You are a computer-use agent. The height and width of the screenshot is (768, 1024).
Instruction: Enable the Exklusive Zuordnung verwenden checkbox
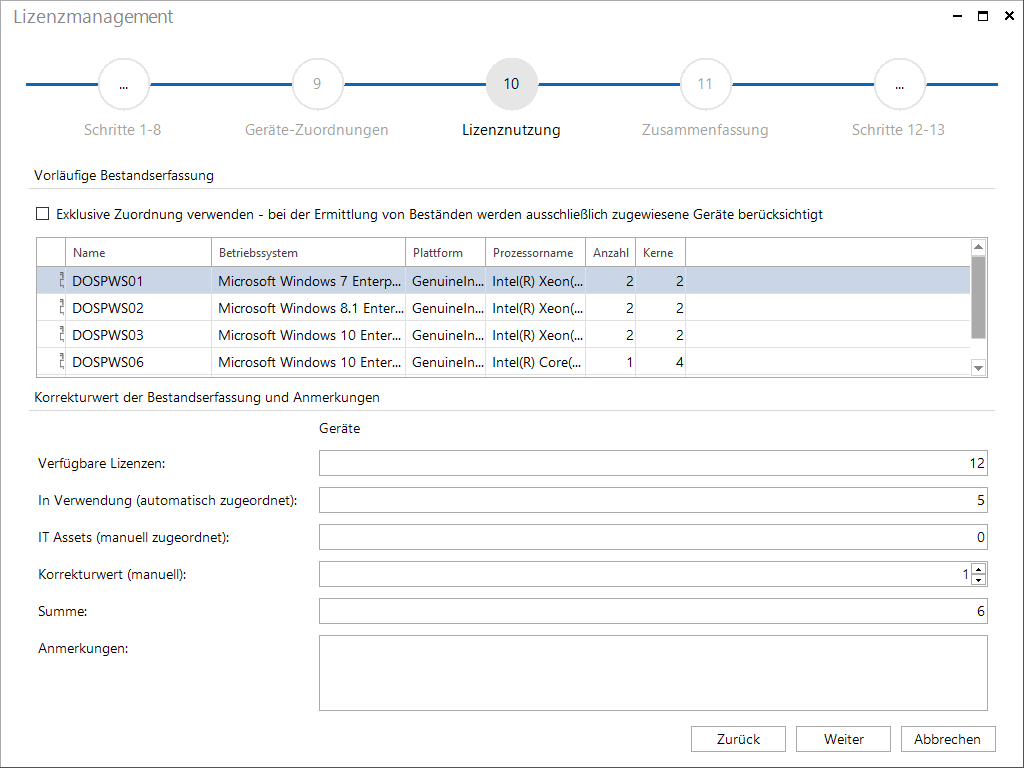pyautogui.click(x=42, y=214)
